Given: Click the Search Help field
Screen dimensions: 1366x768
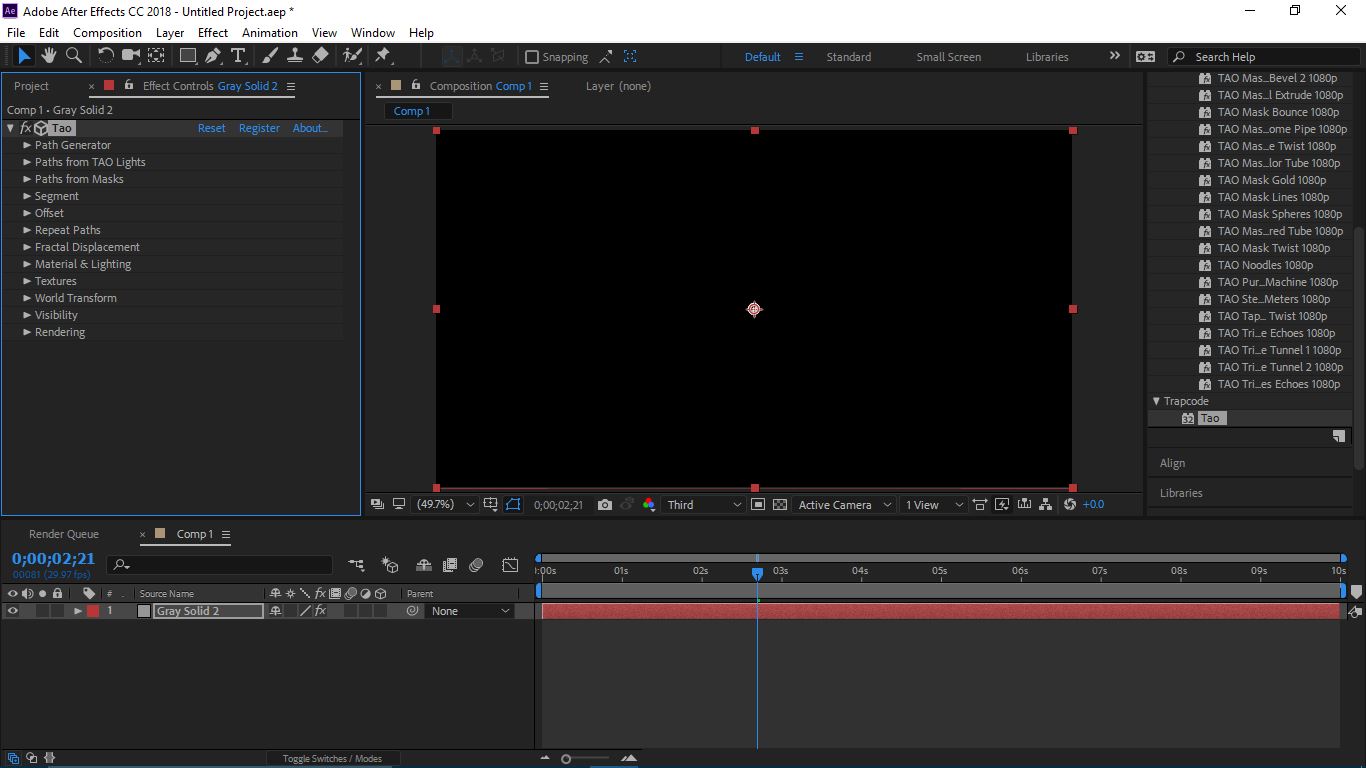Looking at the screenshot, I should (1265, 57).
